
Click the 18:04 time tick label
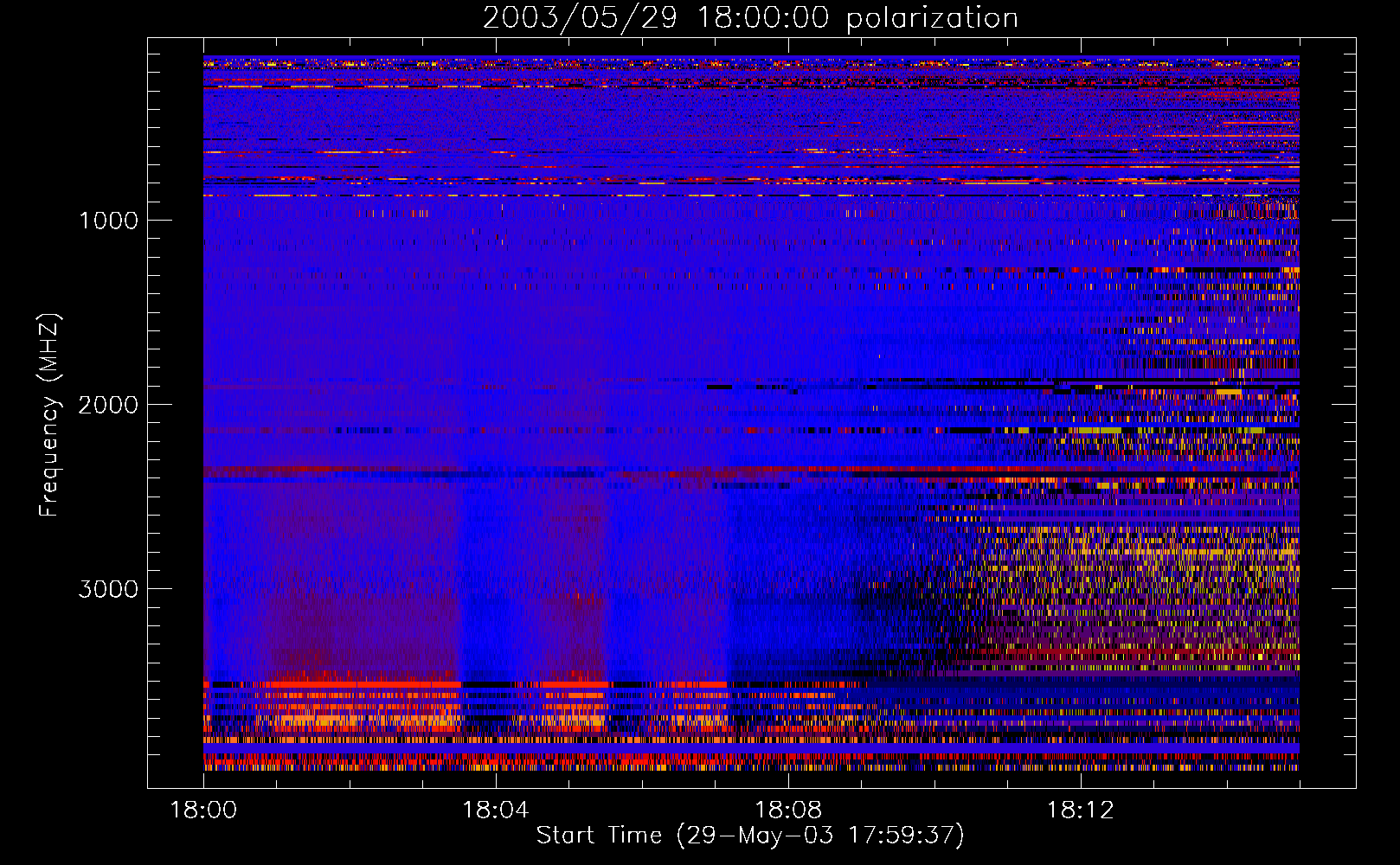(496, 811)
